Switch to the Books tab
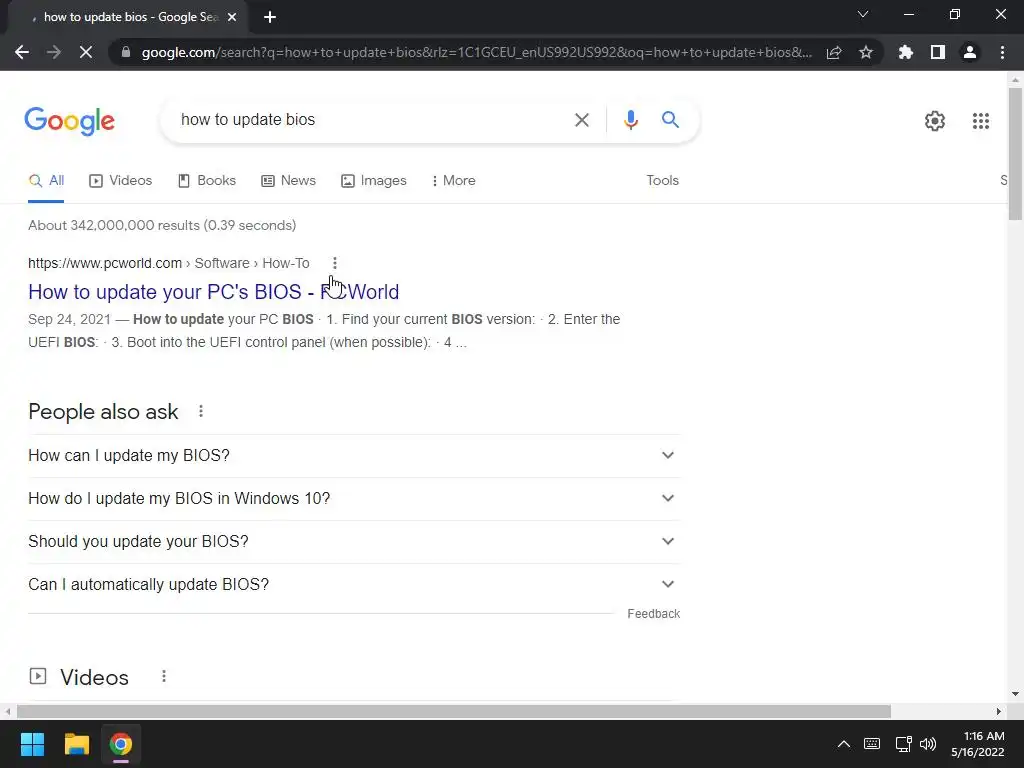The height and width of the screenshot is (768, 1024). (207, 181)
